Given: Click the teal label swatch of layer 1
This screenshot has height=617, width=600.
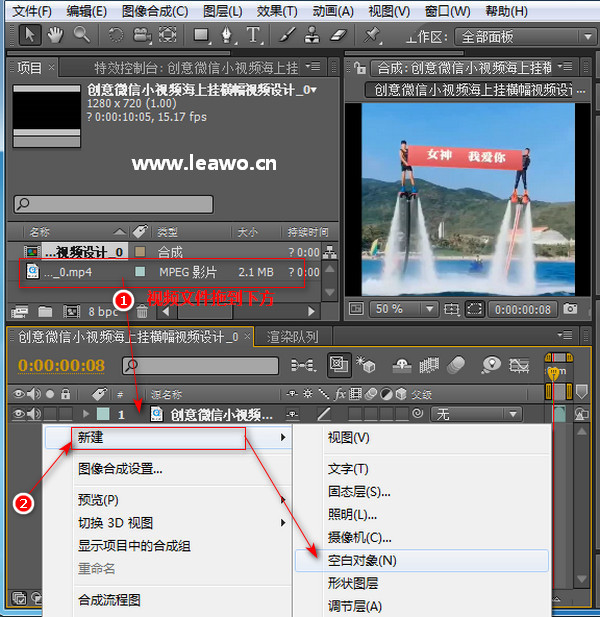Looking at the screenshot, I should click(103, 414).
